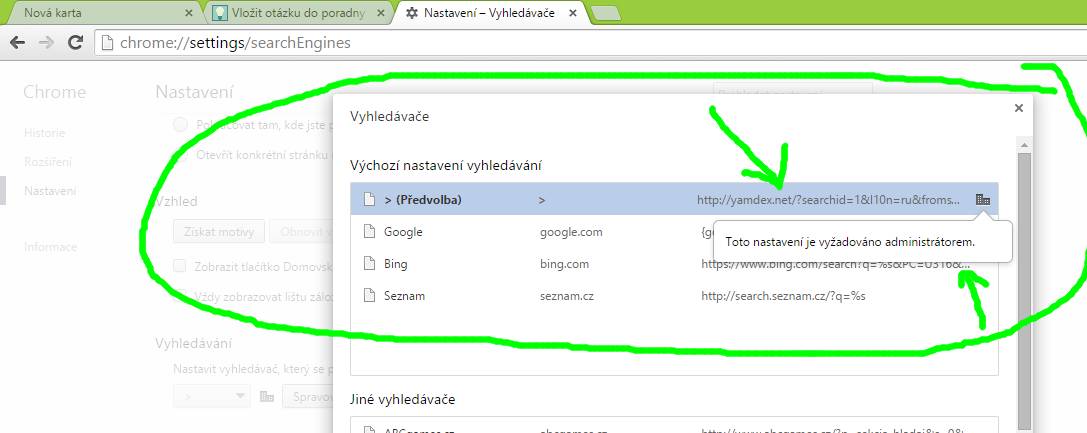Screen dimensions: 1087x433
Task: Toggle Zobrazit tlačítko Domovská checkbox
Action: (x=180, y=265)
